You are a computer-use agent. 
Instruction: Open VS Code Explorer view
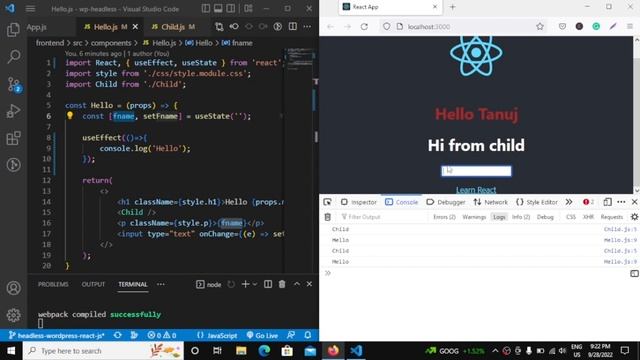(13, 29)
